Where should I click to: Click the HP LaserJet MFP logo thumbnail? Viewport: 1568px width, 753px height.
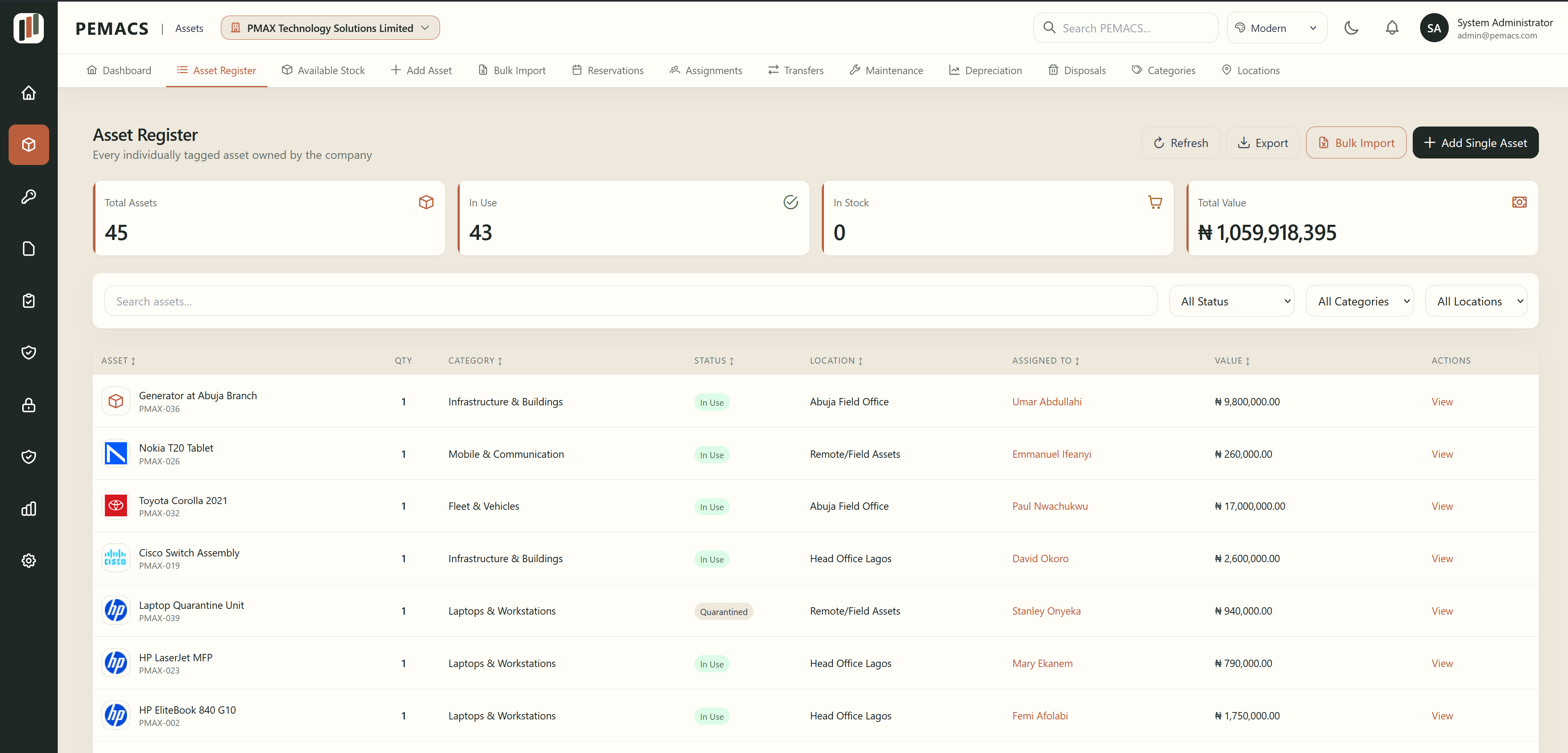point(116,663)
